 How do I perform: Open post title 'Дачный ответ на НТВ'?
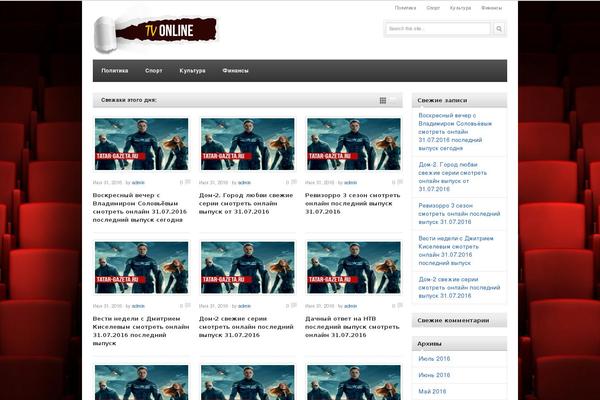[352, 327]
